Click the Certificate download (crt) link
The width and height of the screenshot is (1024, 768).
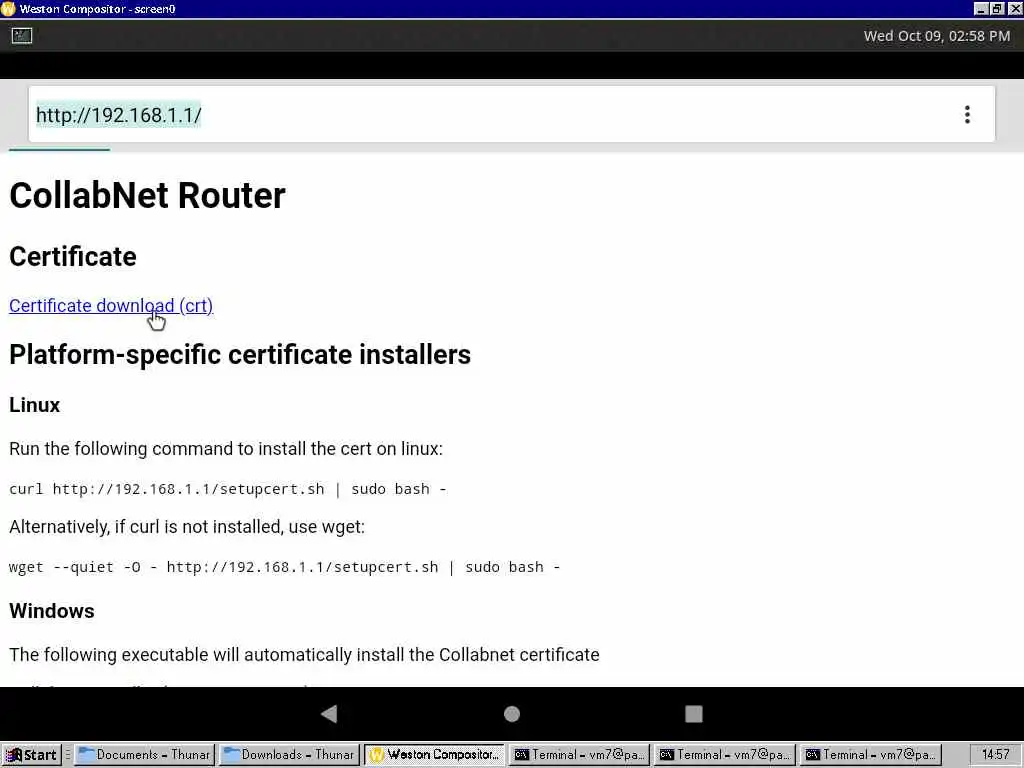click(111, 306)
